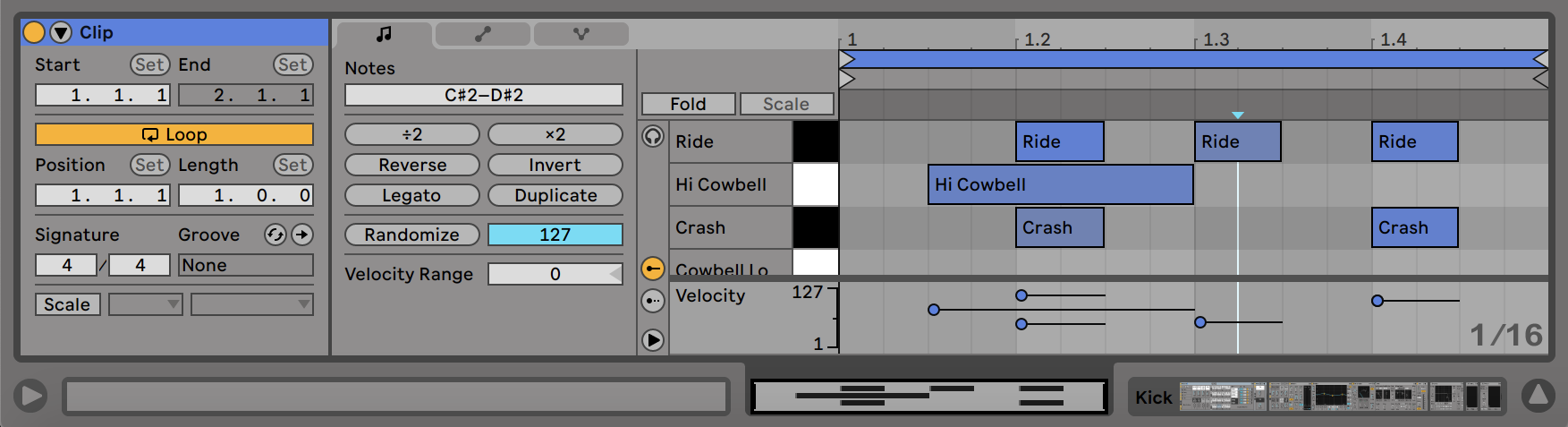This screenshot has width=1568, height=427.
Task: Click the bottom-left play triangle button
Action: click(x=30, y=395)
